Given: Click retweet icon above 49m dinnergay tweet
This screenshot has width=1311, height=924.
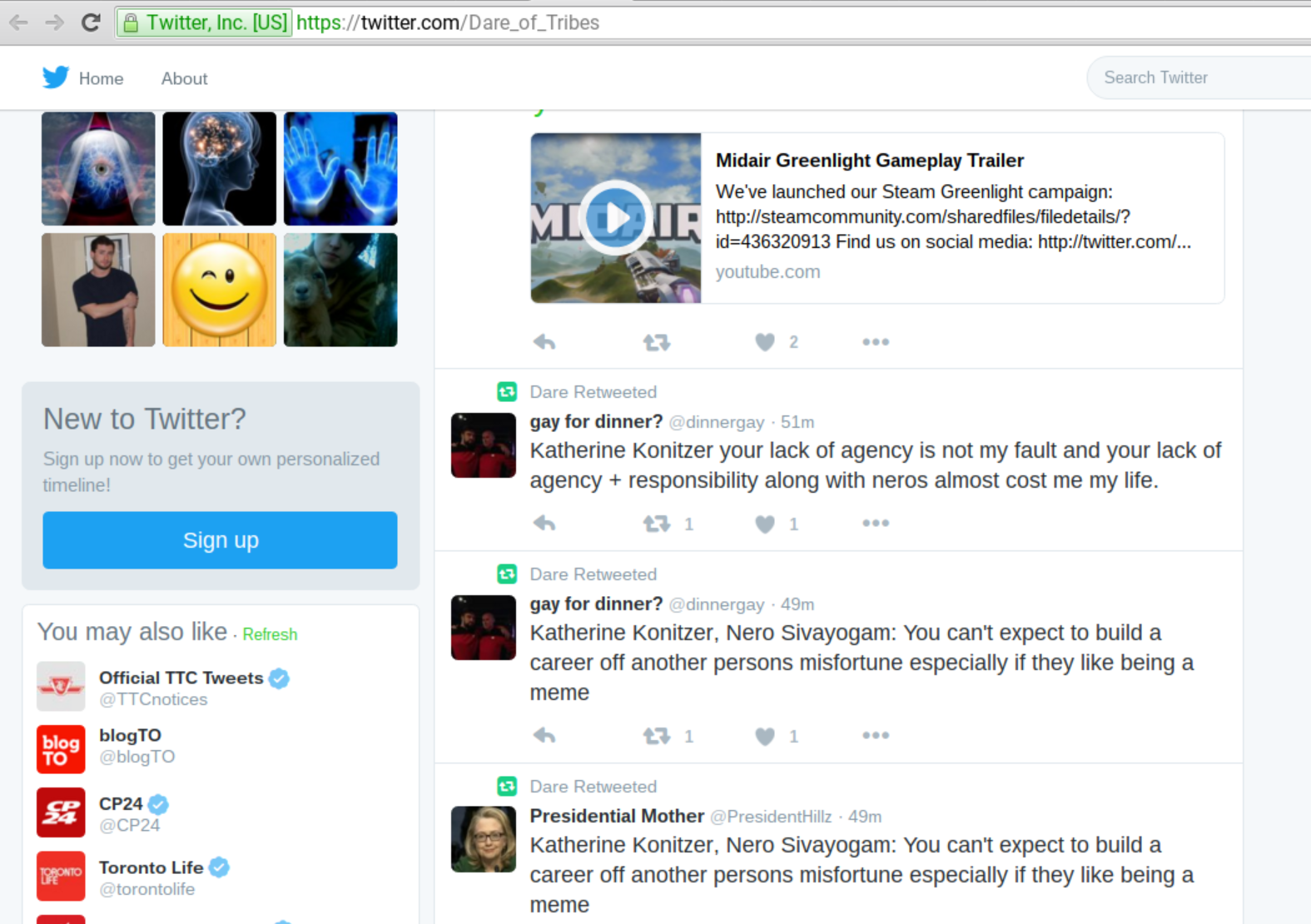Looking at the screenshot, I should tap(507, 574).
